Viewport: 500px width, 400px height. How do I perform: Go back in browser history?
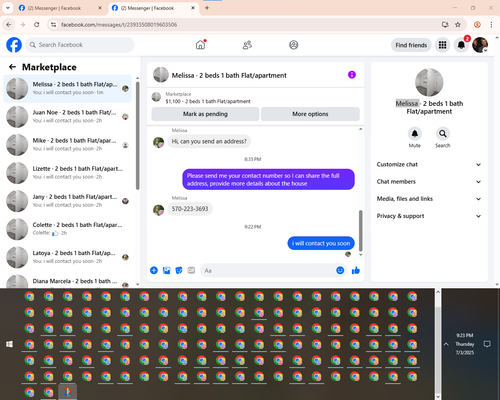pos(9,25)
